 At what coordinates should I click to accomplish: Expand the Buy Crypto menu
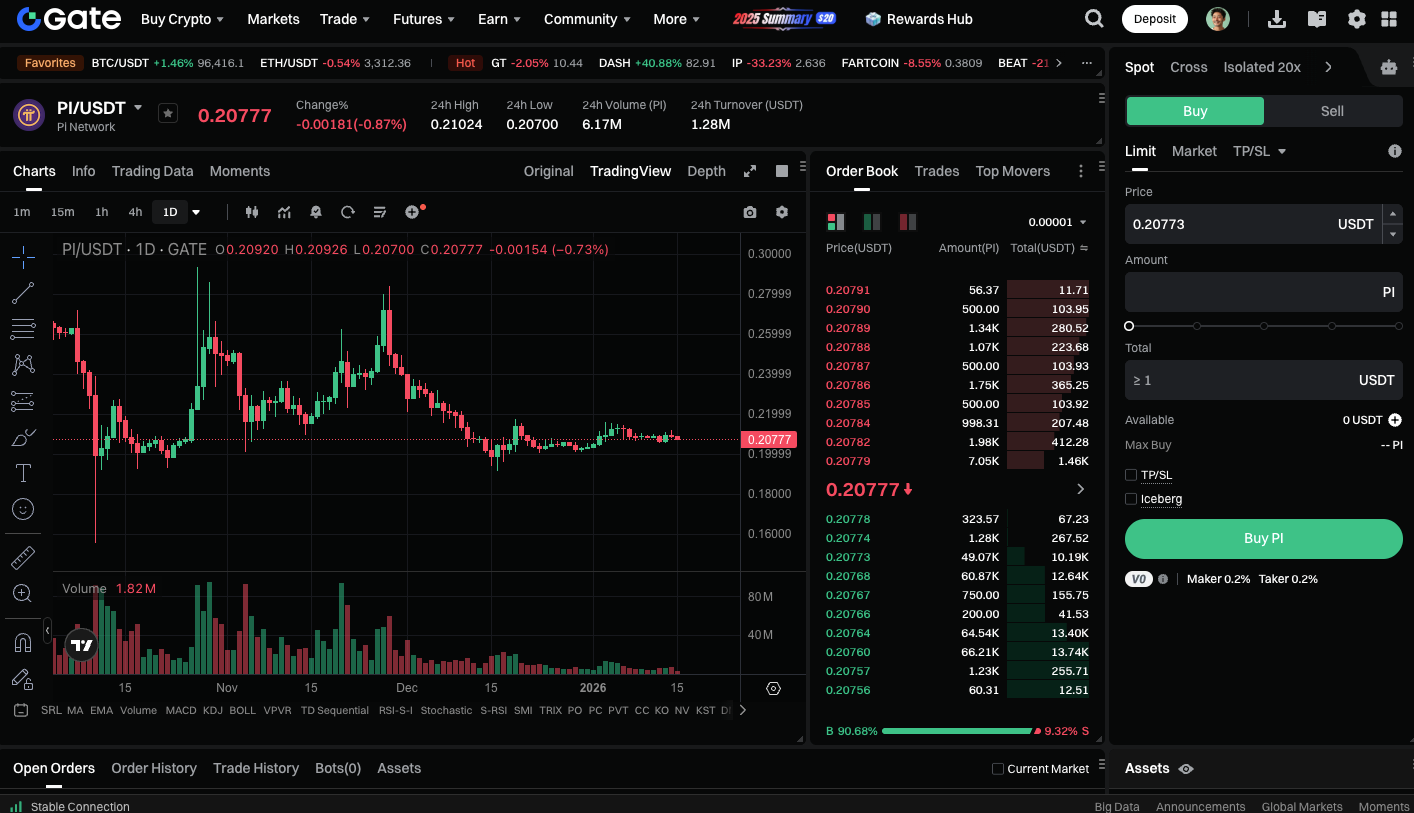(182, 19)
